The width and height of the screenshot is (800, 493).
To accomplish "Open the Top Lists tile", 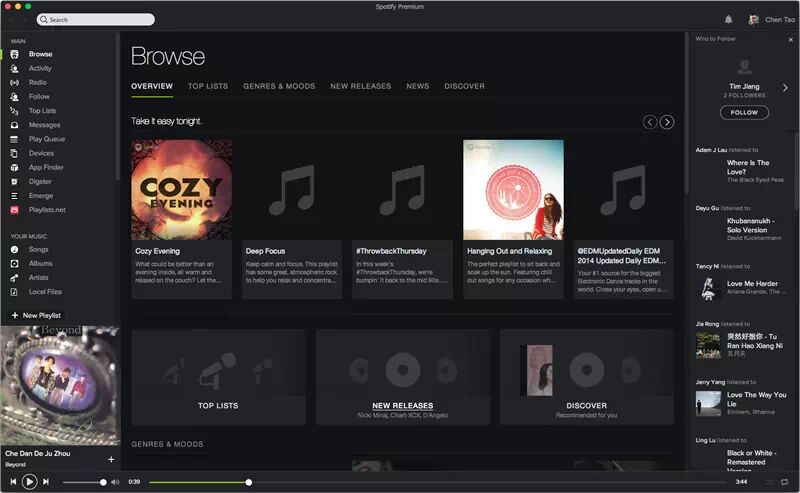I will pos(218,377).
